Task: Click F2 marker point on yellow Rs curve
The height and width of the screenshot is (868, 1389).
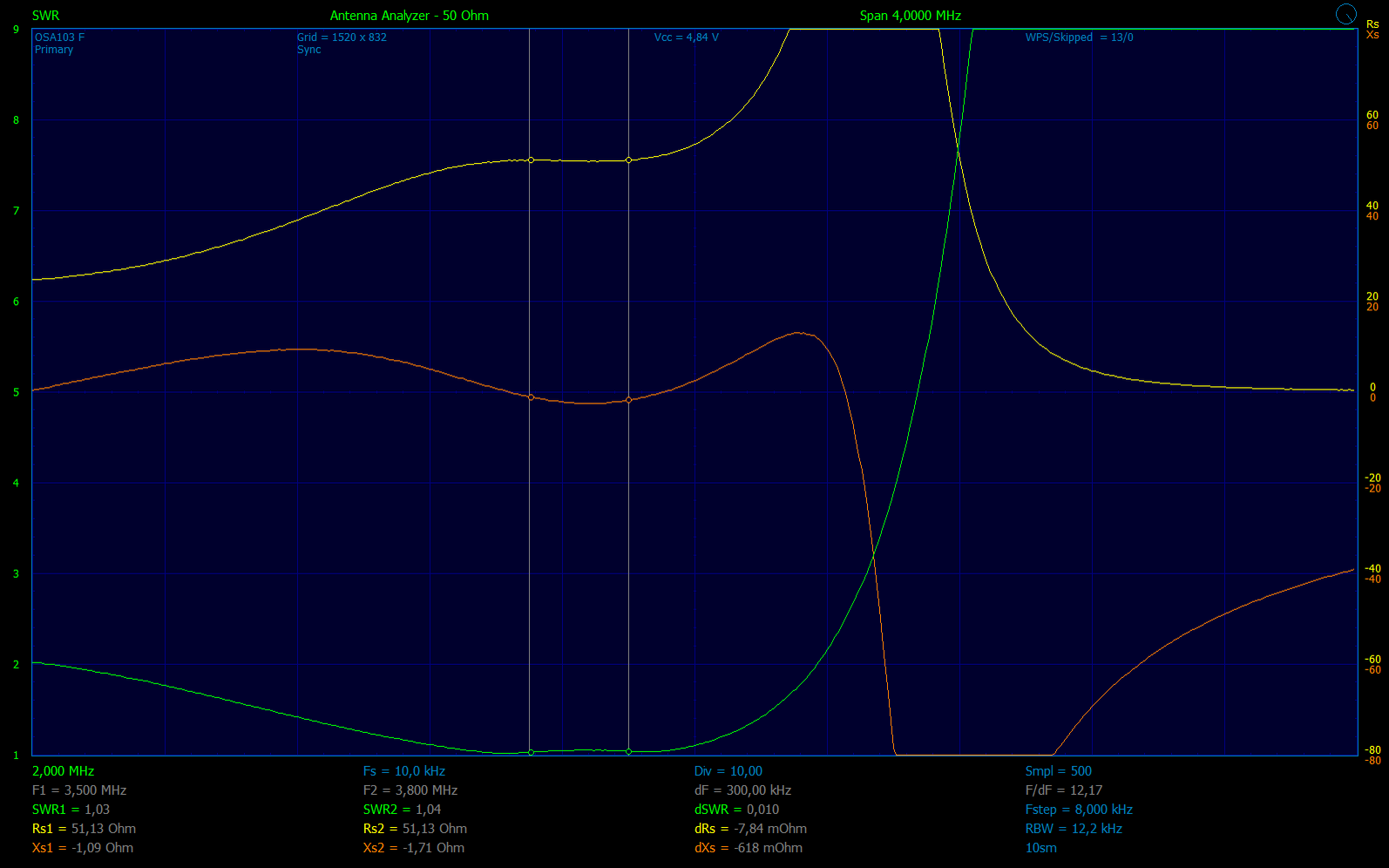Action: 628,160
